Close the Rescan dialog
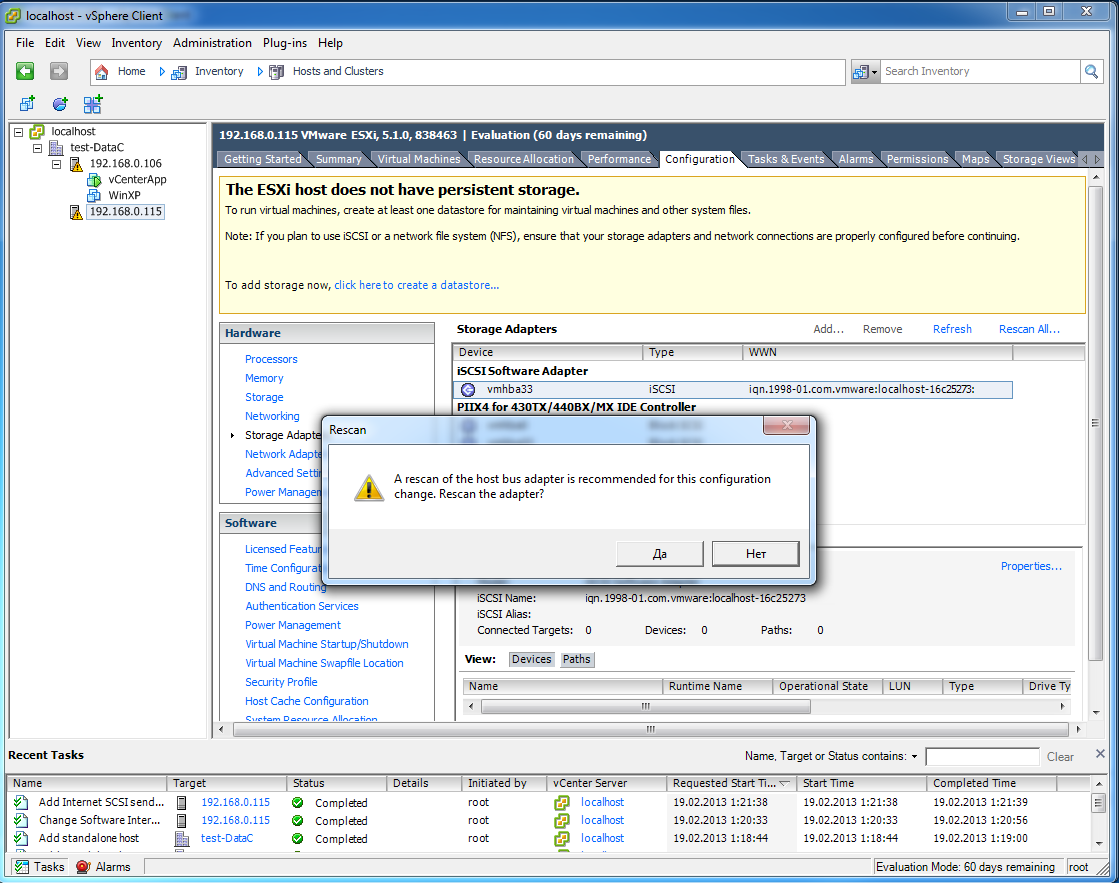1119x883 pixels. (786, 425)
